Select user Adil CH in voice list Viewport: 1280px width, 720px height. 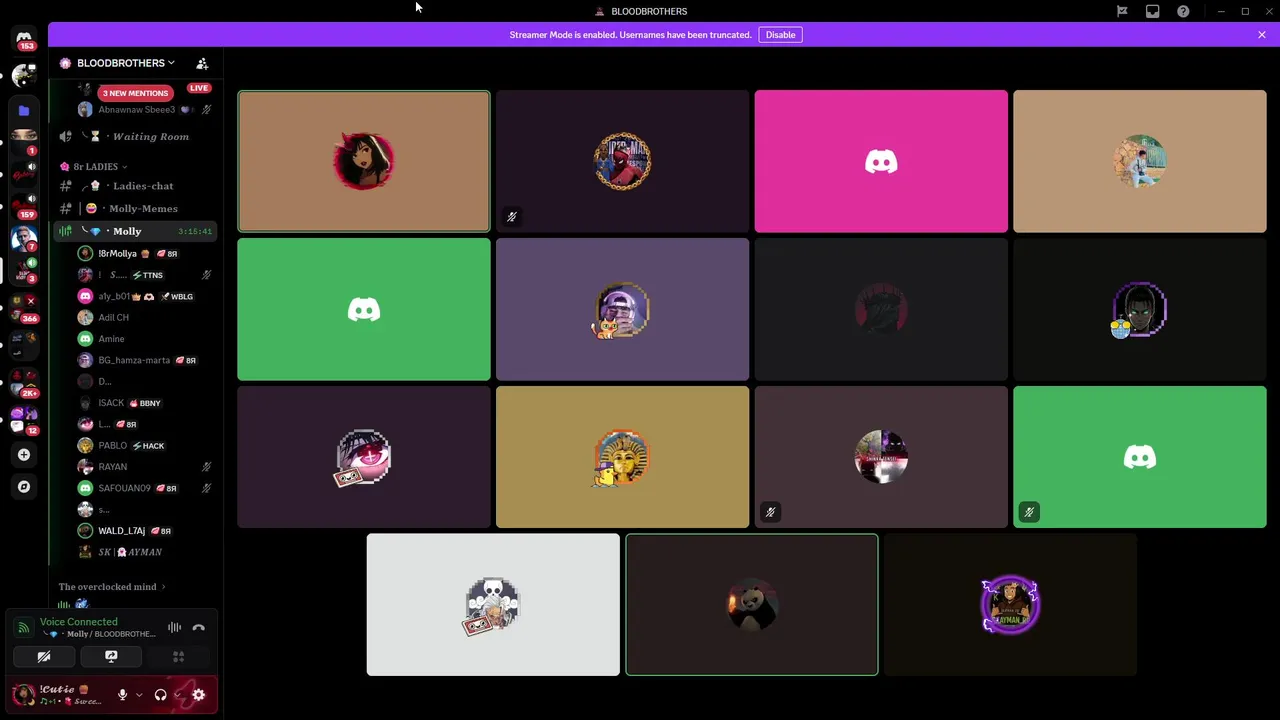coord(145,318)
